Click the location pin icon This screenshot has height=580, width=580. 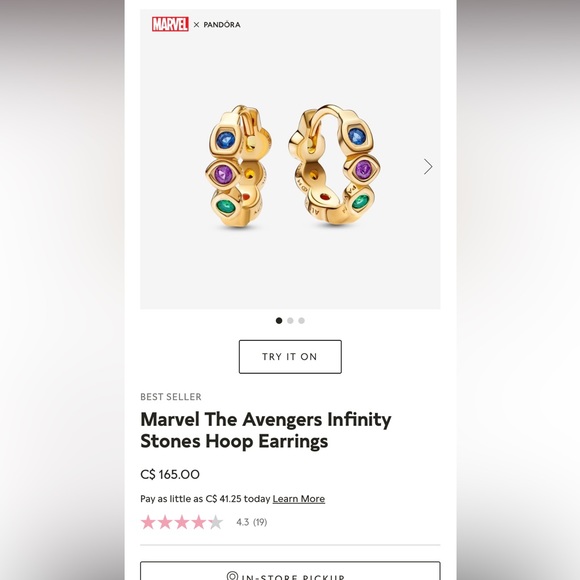[x=232, y=576]
